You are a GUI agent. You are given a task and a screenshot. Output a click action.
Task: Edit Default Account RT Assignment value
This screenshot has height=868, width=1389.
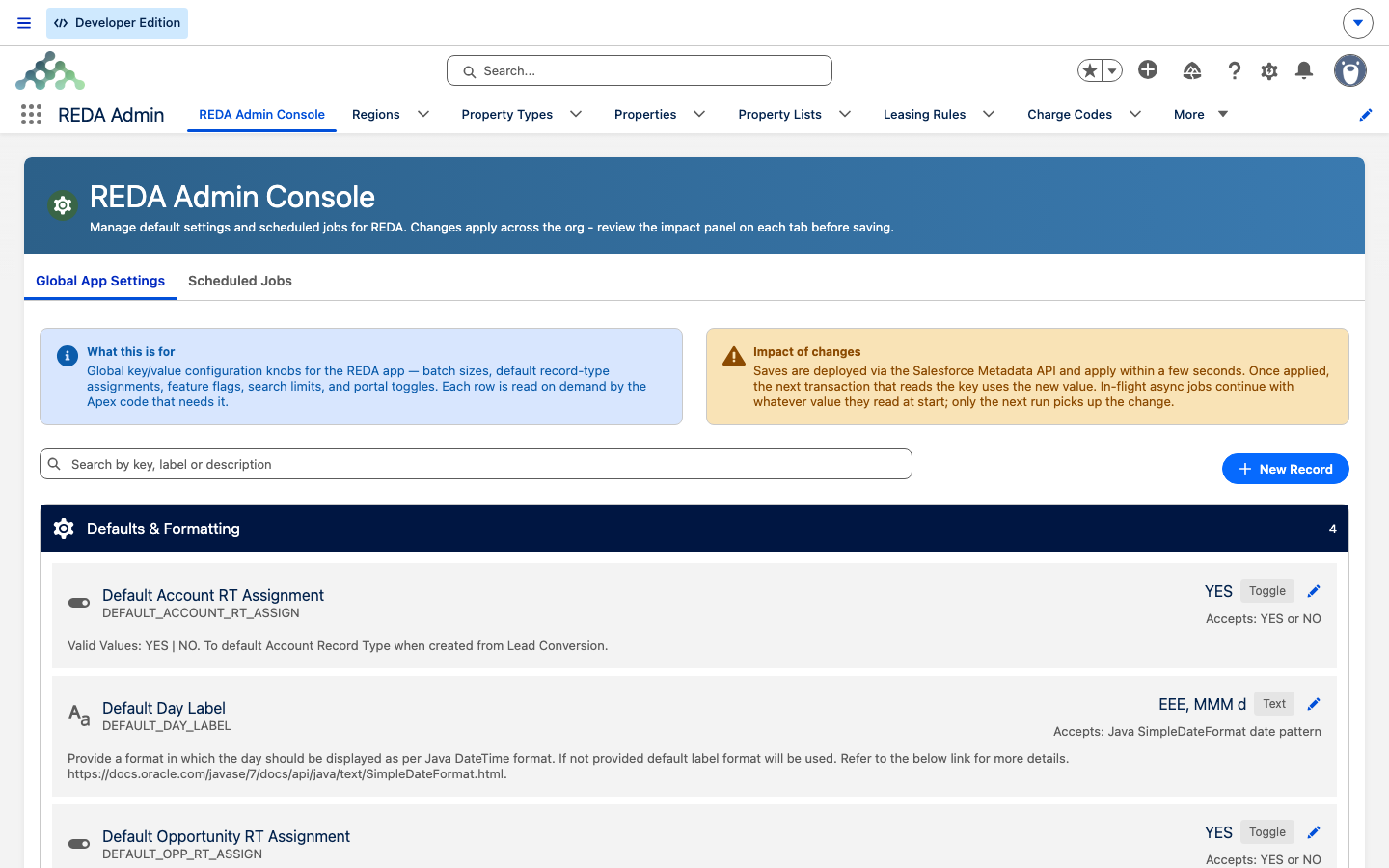click(x=1314, y=591)
